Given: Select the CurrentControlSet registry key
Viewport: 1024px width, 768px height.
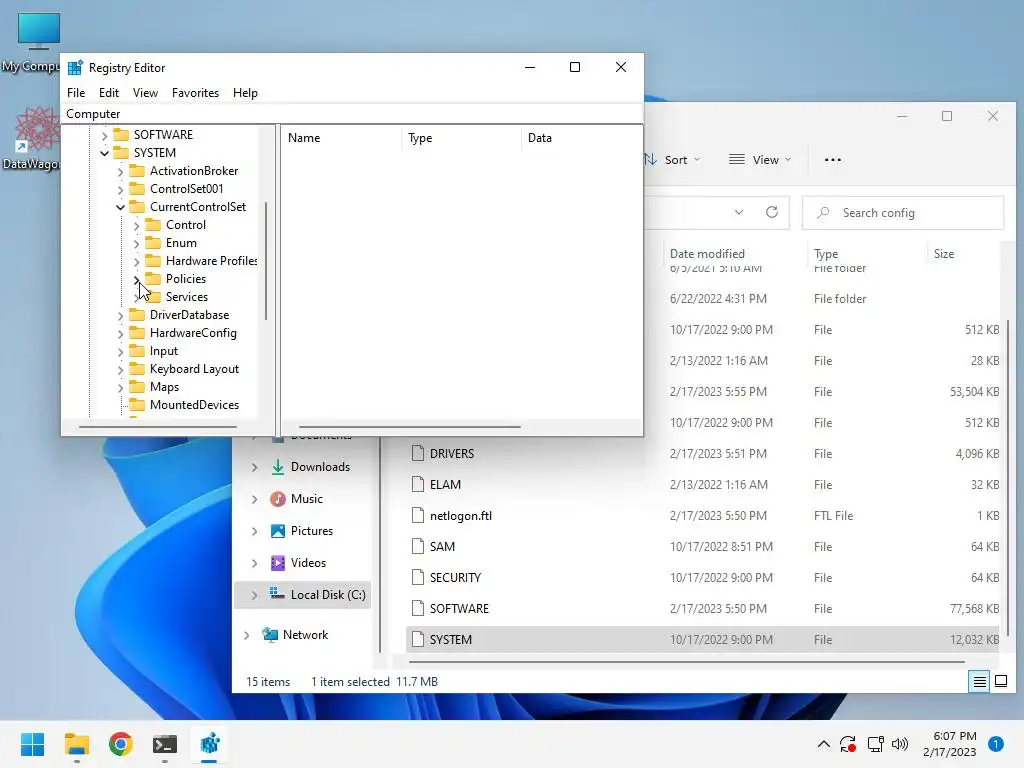Looking at the screenshot, I should tap(198, 206).
